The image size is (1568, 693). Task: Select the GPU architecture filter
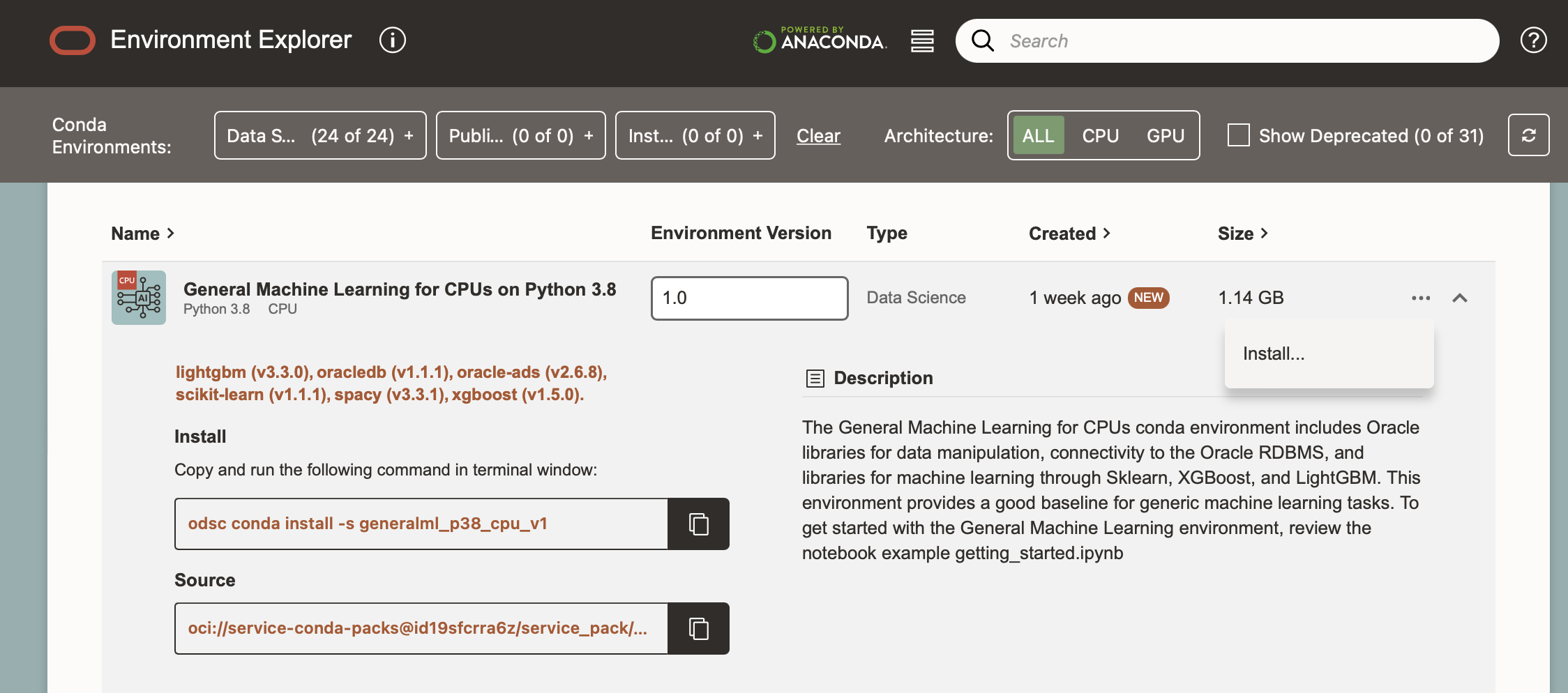pyautogui.click(x=1165, y=135)
